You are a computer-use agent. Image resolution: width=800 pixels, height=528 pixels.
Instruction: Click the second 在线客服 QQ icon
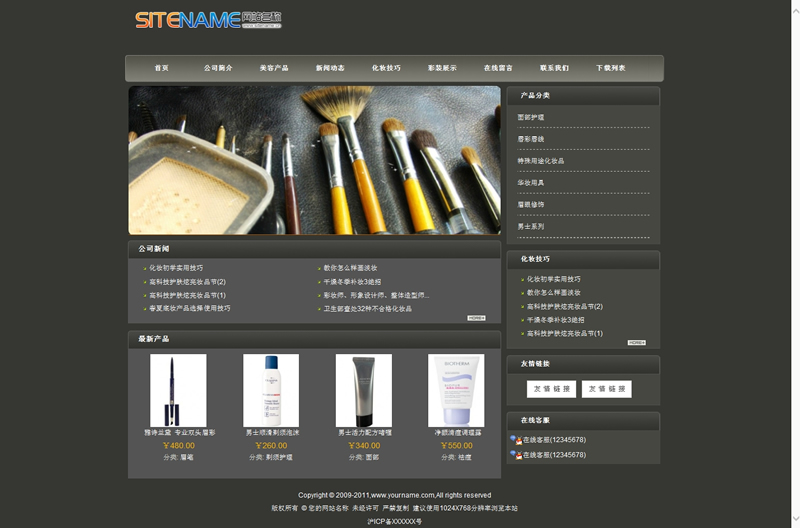point(514,455)
